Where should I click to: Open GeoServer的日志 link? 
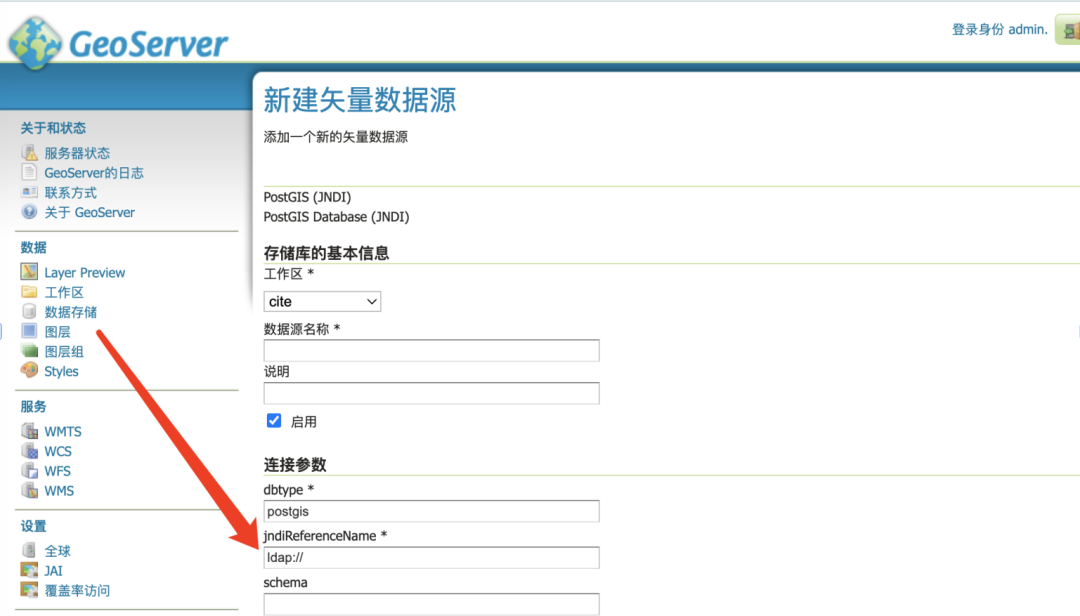[94, 173]
